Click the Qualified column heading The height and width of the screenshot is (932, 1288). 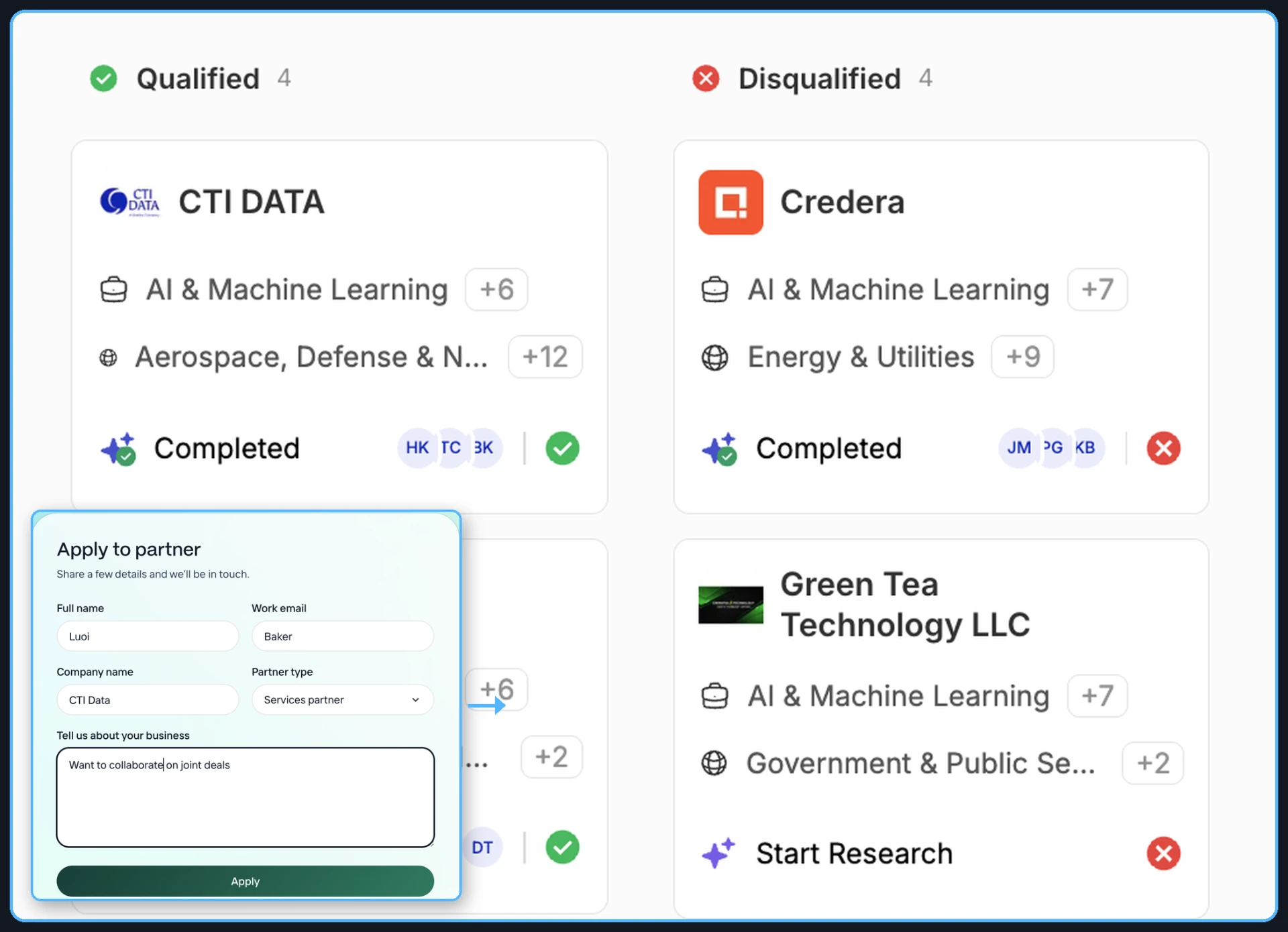pos(198,78)
